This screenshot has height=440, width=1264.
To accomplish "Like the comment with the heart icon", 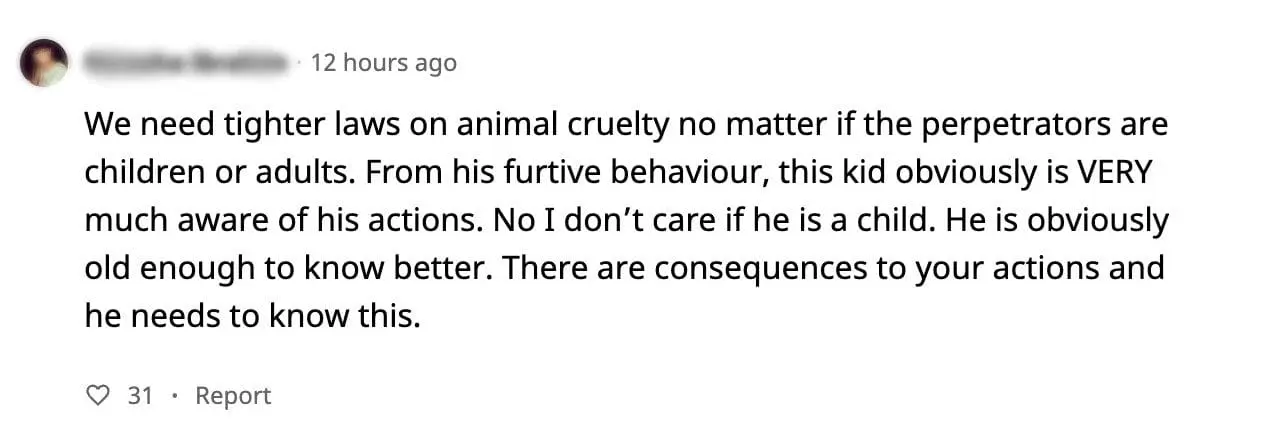I will coord(98,396).
